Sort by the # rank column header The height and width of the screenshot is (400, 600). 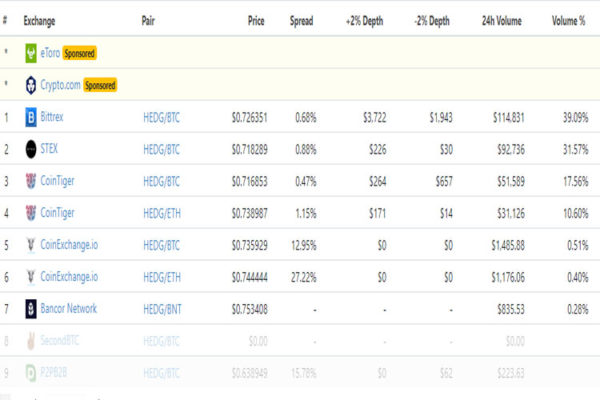point(5,21)
